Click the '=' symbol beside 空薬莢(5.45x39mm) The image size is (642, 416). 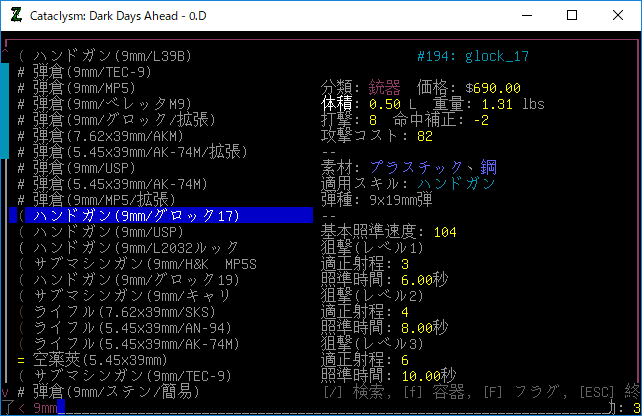tap(21, 359)
